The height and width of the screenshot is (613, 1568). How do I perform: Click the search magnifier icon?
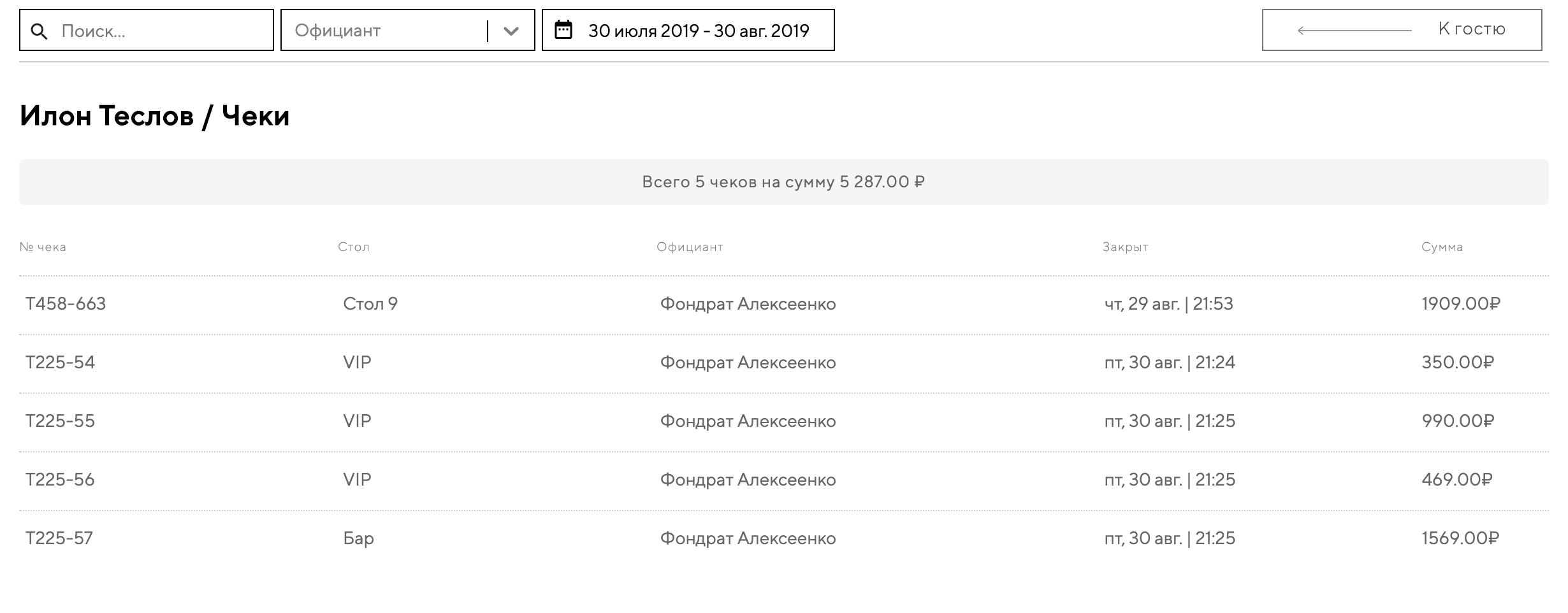(x=40, y=31)
